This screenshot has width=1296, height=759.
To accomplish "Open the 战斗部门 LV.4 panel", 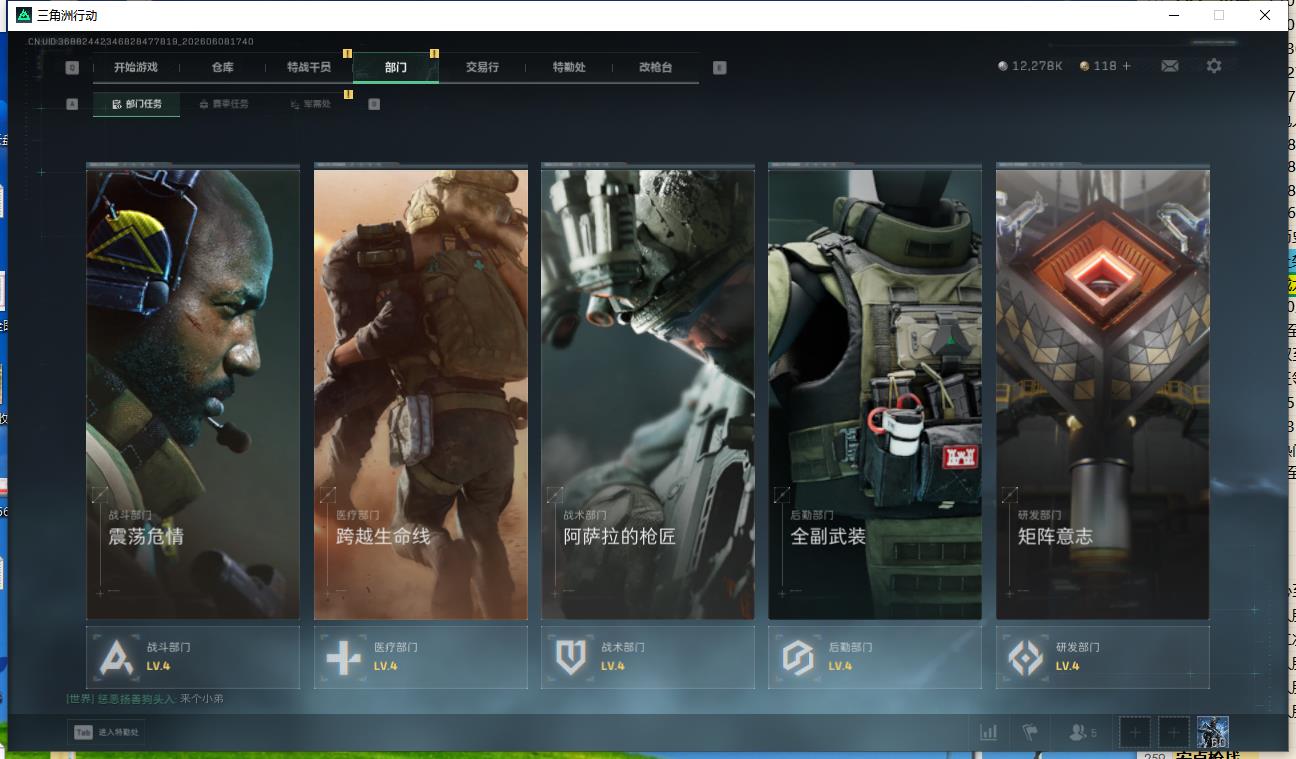I will tap(193, 657).
